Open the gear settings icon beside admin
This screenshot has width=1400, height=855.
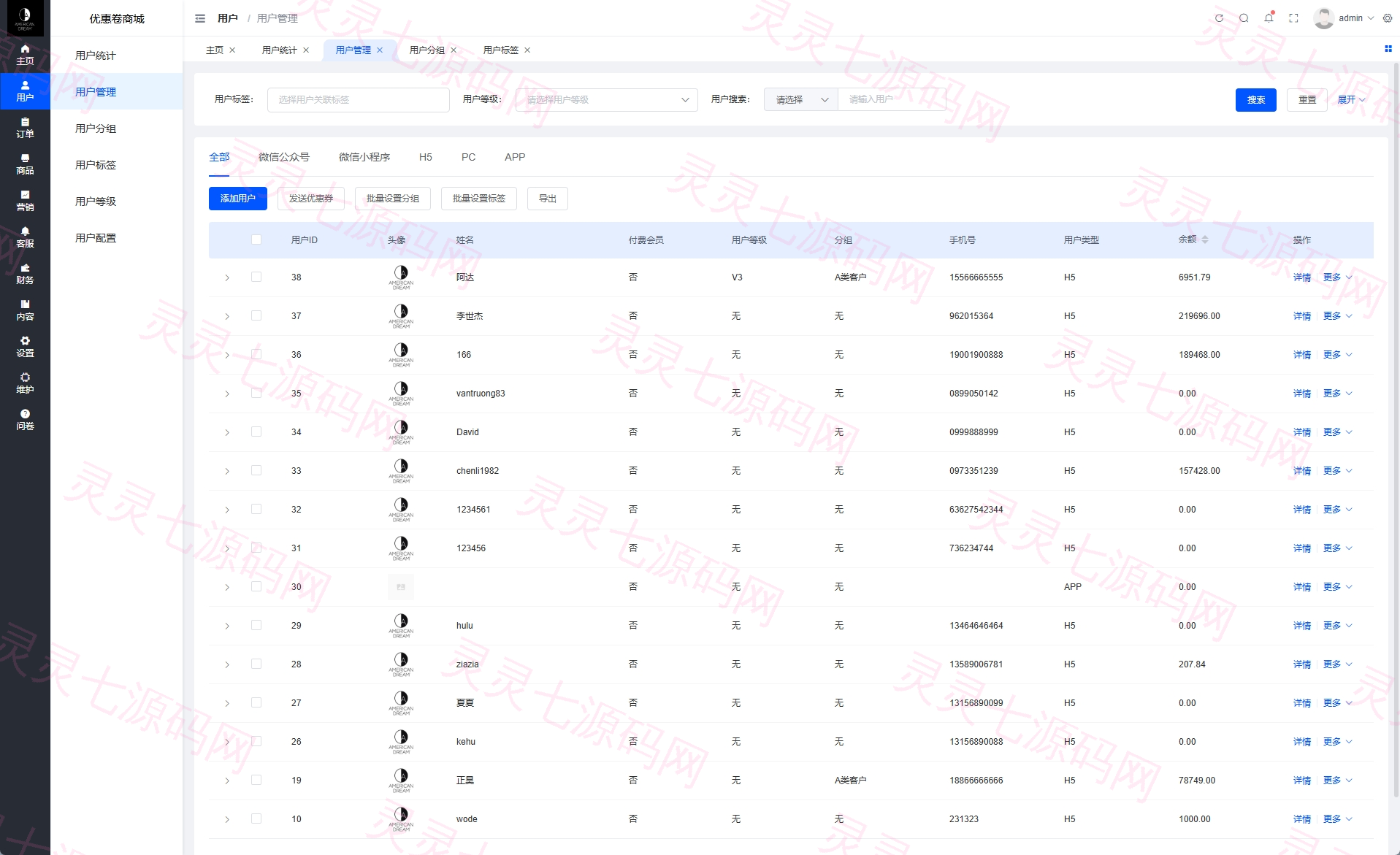[x=1388, y=18]
